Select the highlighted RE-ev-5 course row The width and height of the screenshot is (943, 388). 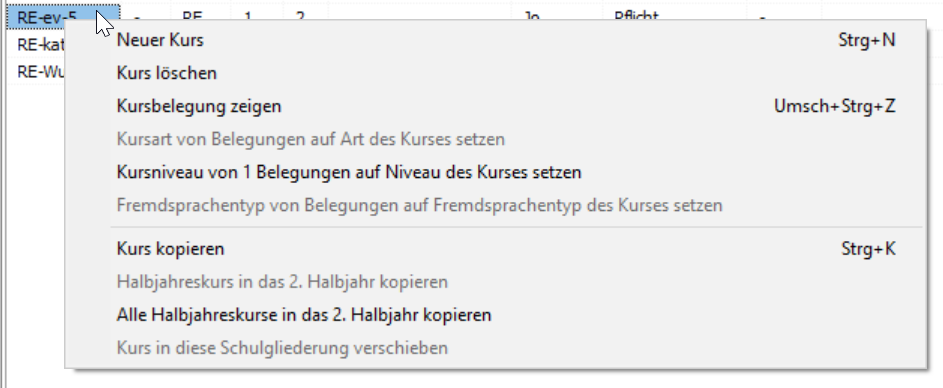click(63, 17)
